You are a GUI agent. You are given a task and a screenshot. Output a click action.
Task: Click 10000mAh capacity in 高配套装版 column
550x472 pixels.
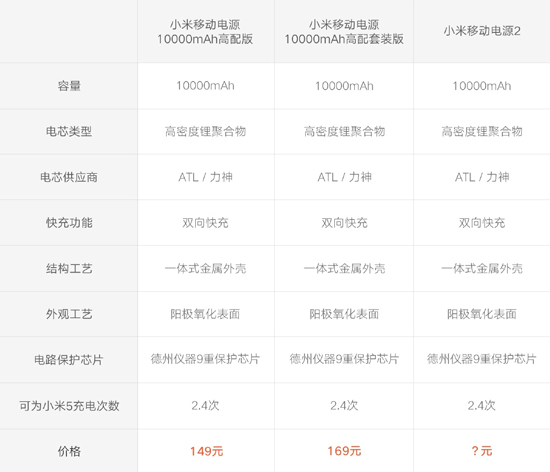344,86
